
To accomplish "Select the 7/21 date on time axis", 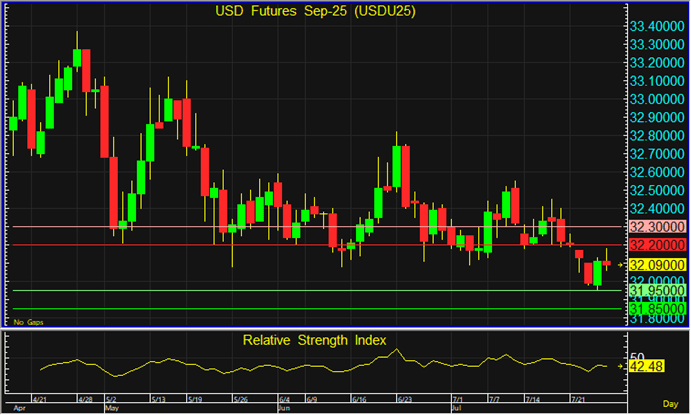I will [x=577, y=398].
